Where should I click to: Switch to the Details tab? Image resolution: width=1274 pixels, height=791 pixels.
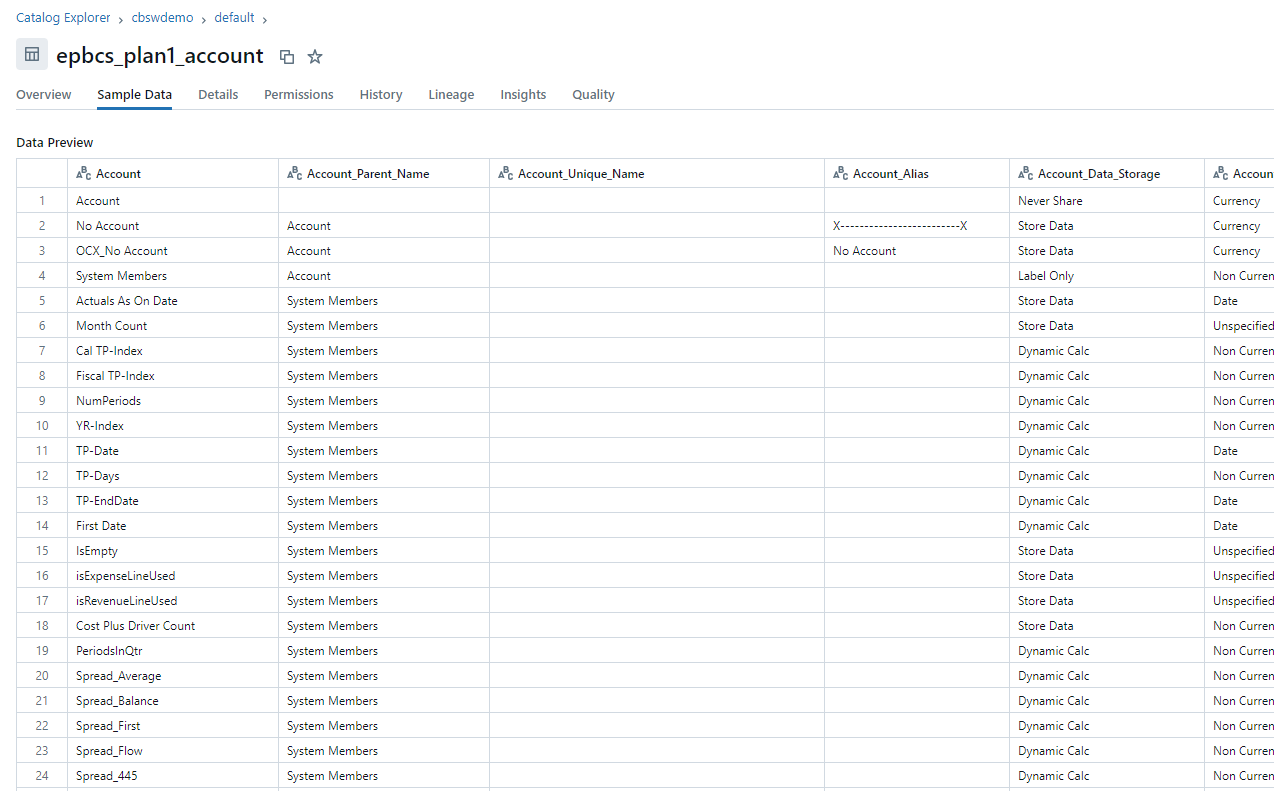[x=218, y=95]
